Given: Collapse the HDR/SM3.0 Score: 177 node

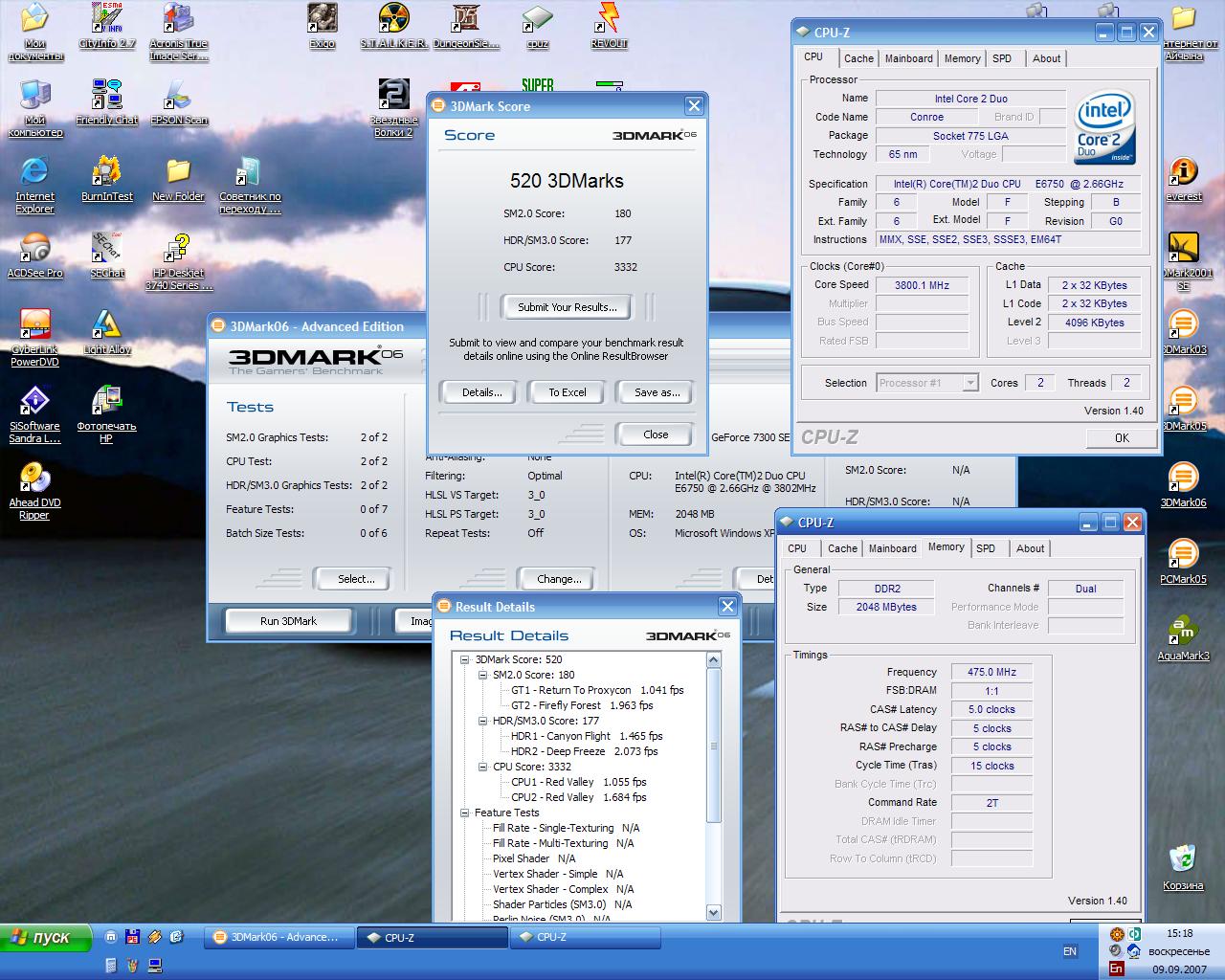Looking at the screenshot, I should pyautogui.click(x=483, y=721).
